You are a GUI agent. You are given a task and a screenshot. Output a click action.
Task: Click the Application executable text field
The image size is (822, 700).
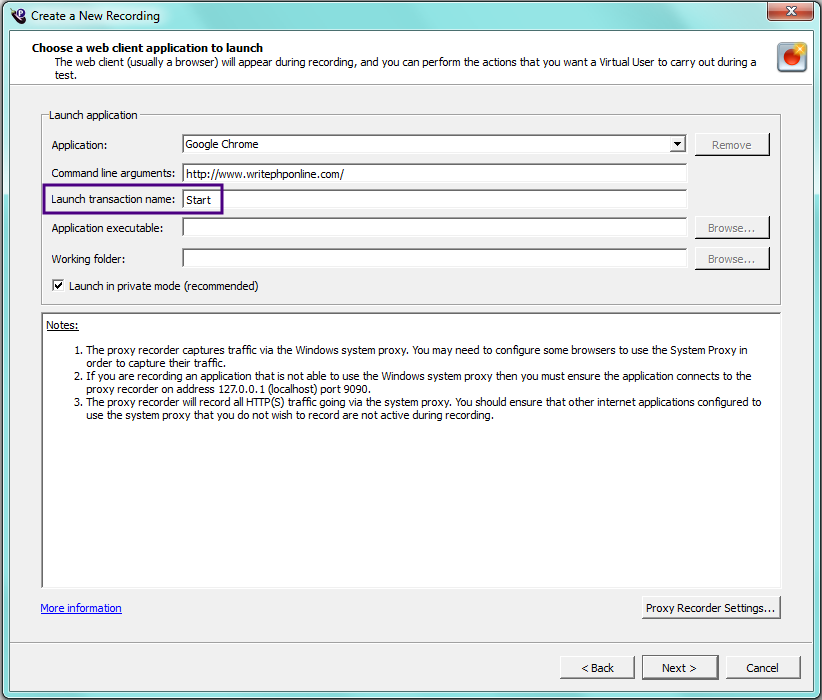coord(434,228)
